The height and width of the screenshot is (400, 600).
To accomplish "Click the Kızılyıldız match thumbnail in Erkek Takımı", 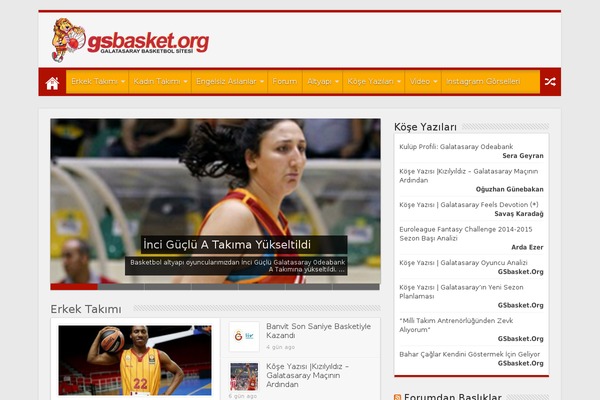I will [x=244, y=377].
